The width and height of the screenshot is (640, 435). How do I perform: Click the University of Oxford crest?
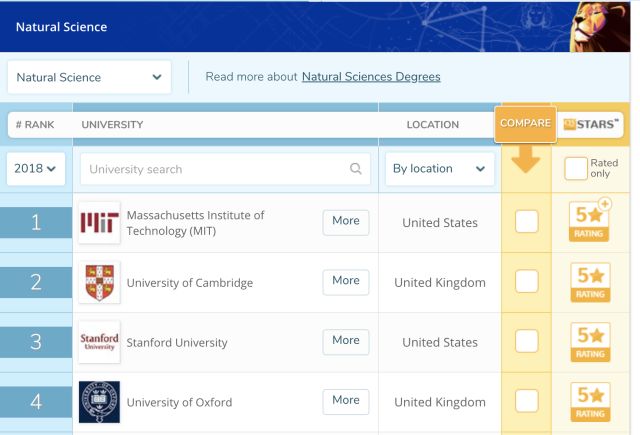pos(99,402)
